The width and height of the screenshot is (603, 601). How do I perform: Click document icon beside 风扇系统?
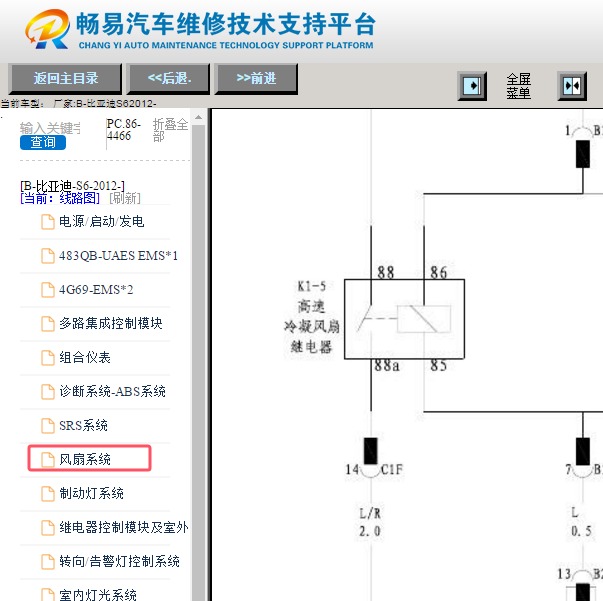coord(48,460)
